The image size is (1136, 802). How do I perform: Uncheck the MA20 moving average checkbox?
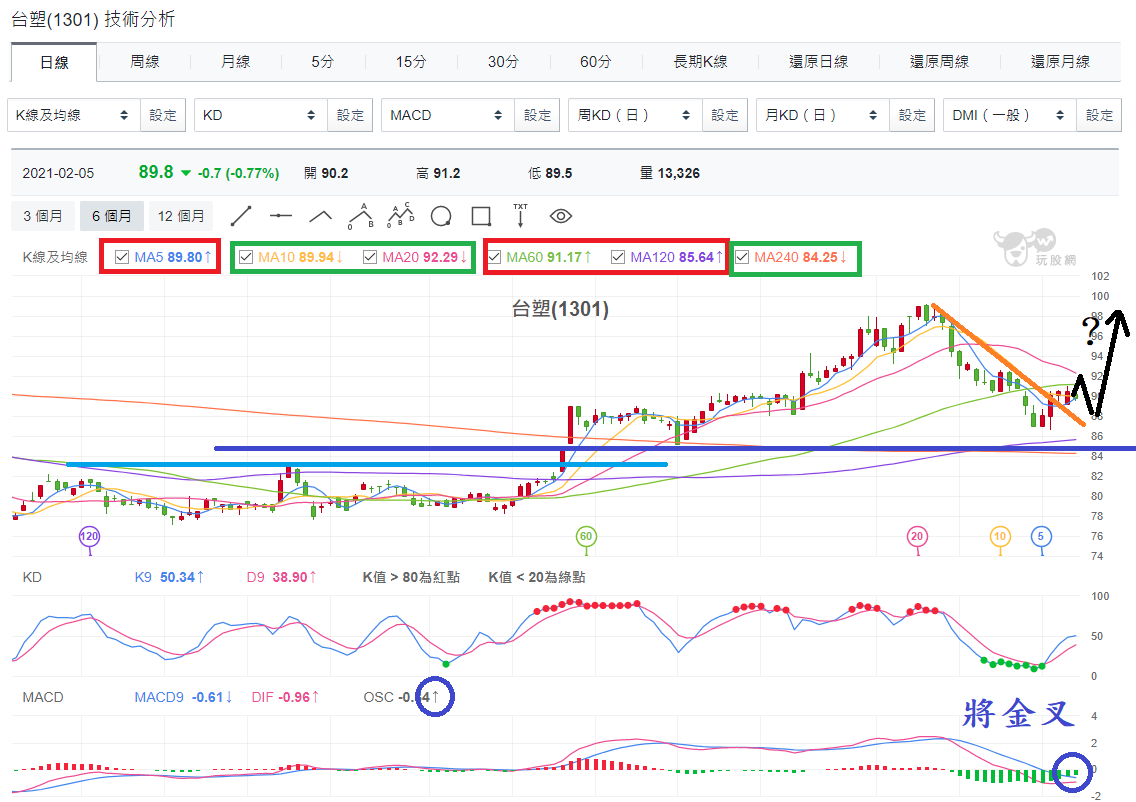click(369, 257)
